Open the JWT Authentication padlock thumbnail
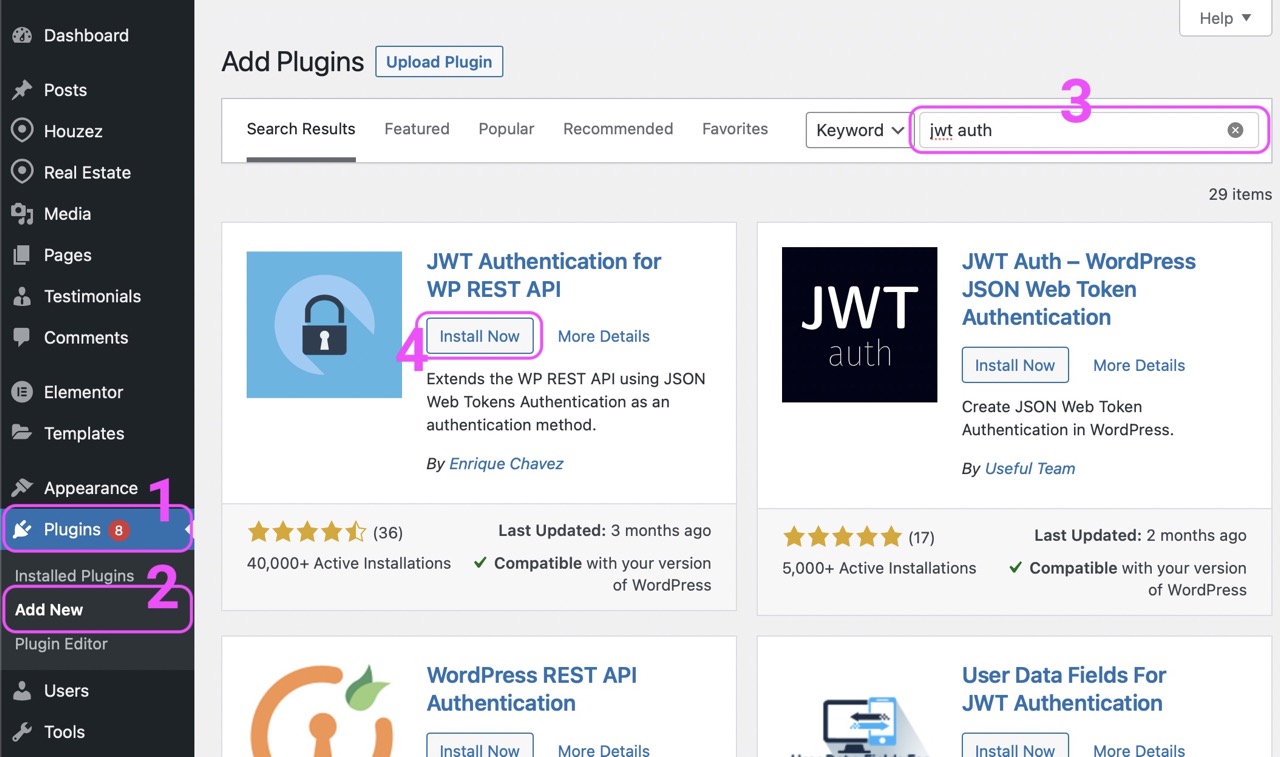 click(324, 324)
